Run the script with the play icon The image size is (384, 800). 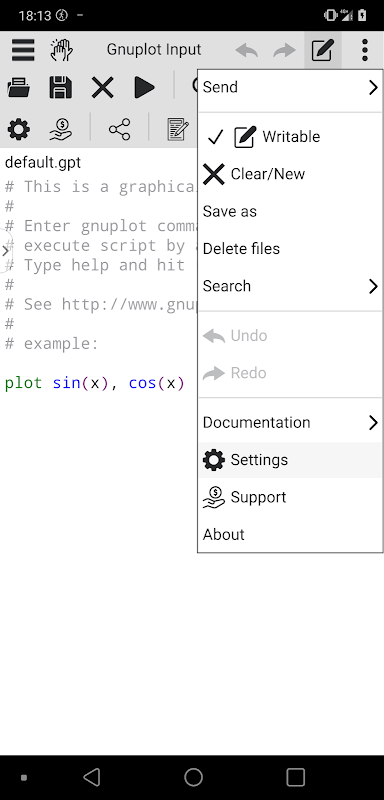[144, 87]
